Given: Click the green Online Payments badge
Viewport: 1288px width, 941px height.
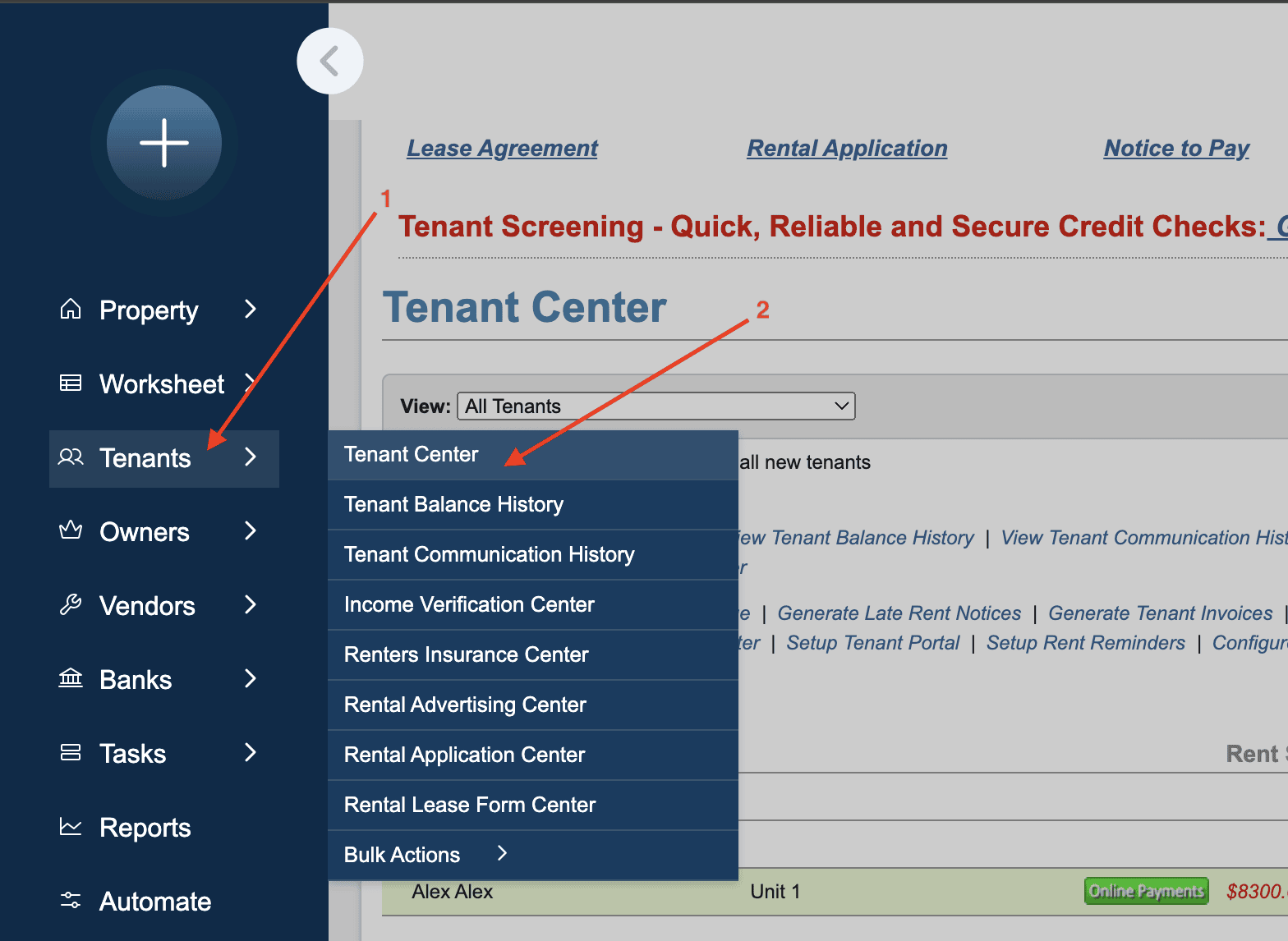Looking at the screenshot, I should coord(1146,891).
